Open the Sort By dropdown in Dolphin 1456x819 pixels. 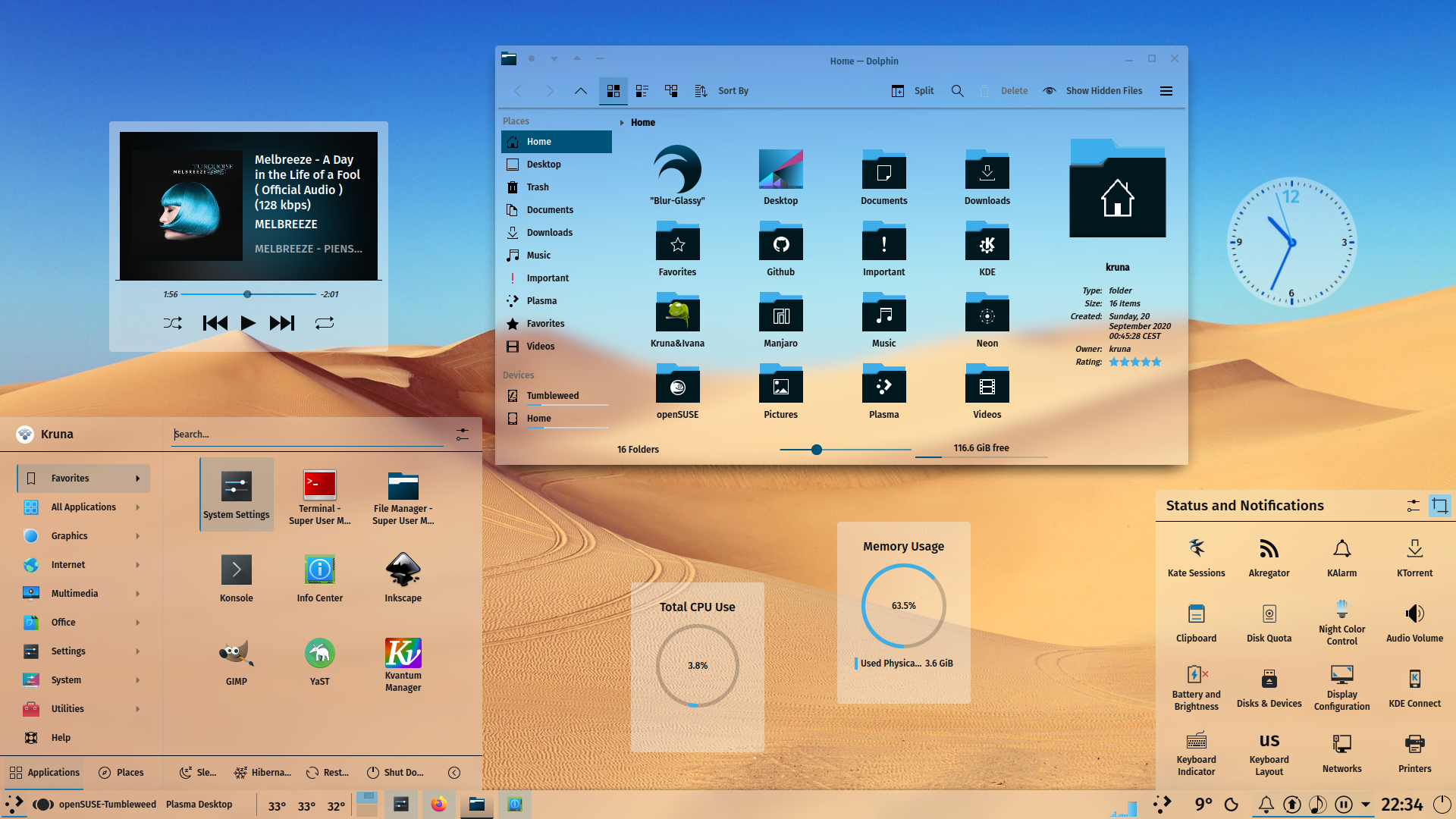click(721, 91)
